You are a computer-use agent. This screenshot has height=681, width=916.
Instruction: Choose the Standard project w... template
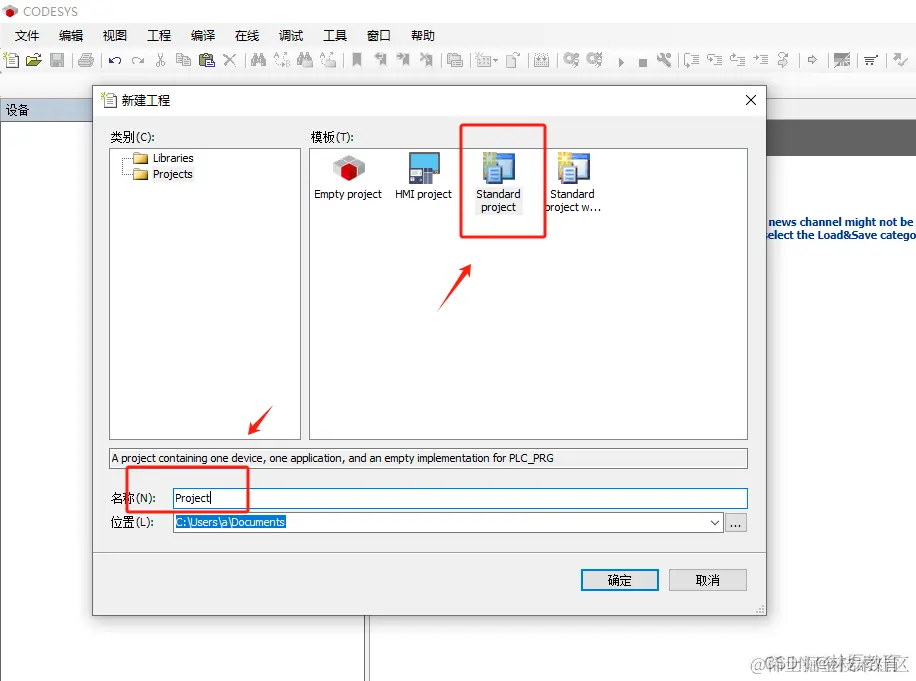[x=573, y=183]
